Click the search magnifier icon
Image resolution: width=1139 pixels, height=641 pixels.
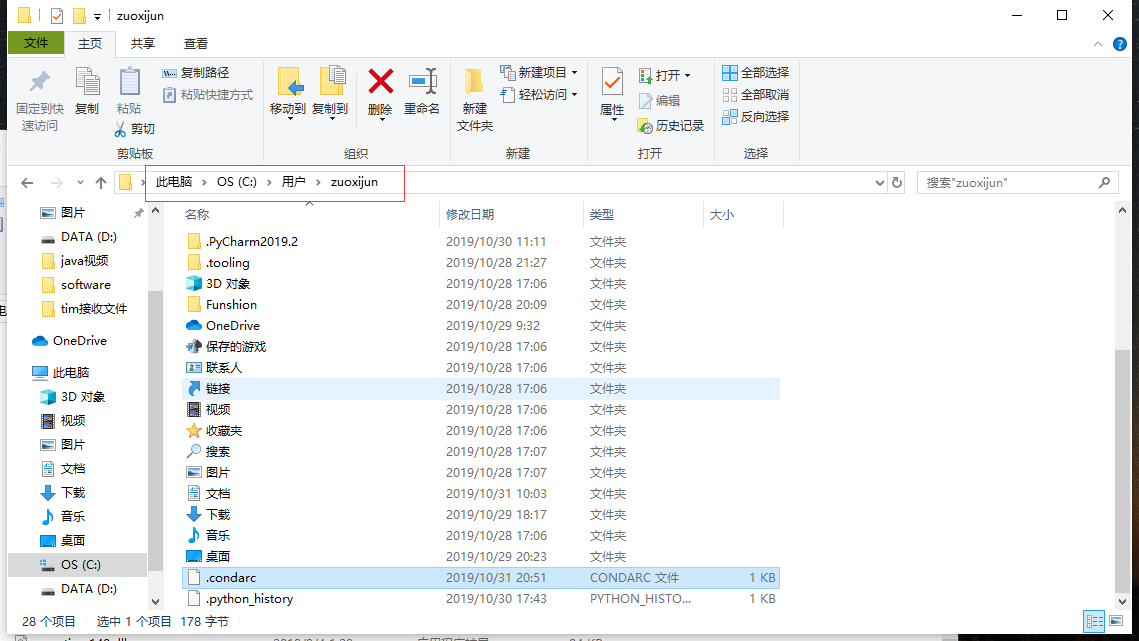click(1104, 182)
